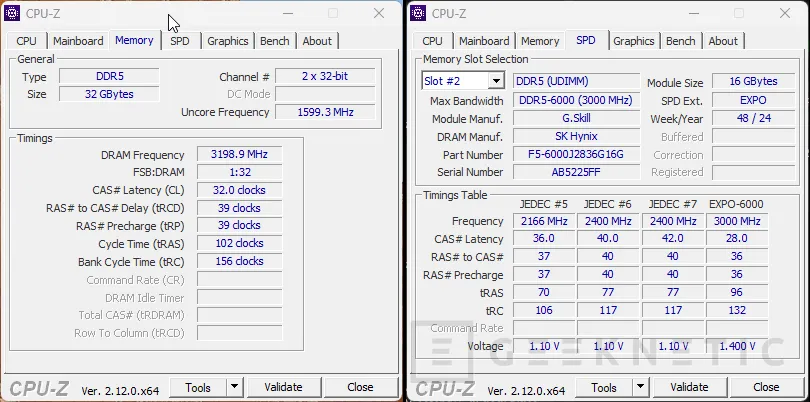Expand Tools dropdown arrow in left window

[x=235, y=387]
